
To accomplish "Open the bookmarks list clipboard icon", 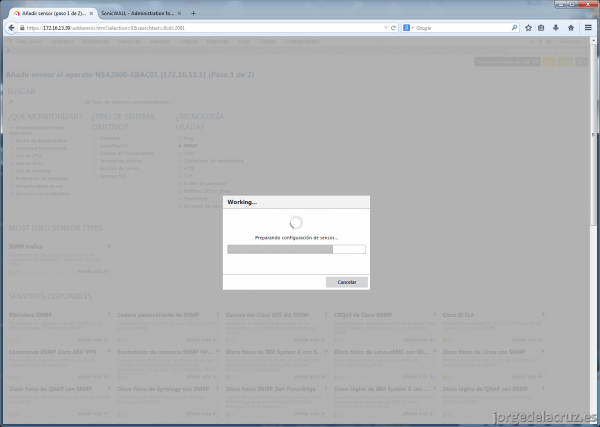I will point(541,28).
